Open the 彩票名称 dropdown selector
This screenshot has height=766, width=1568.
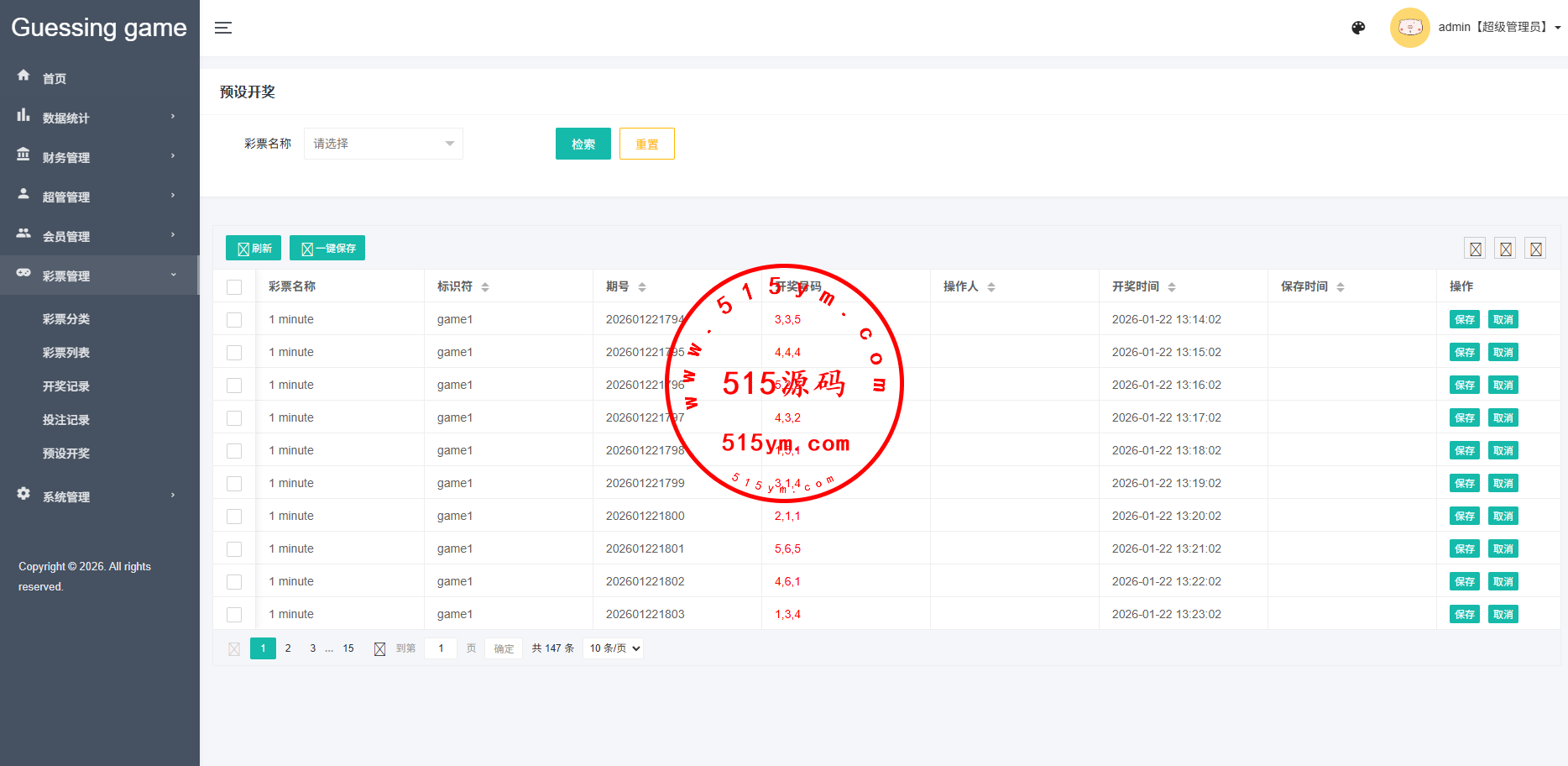point(383,144)
